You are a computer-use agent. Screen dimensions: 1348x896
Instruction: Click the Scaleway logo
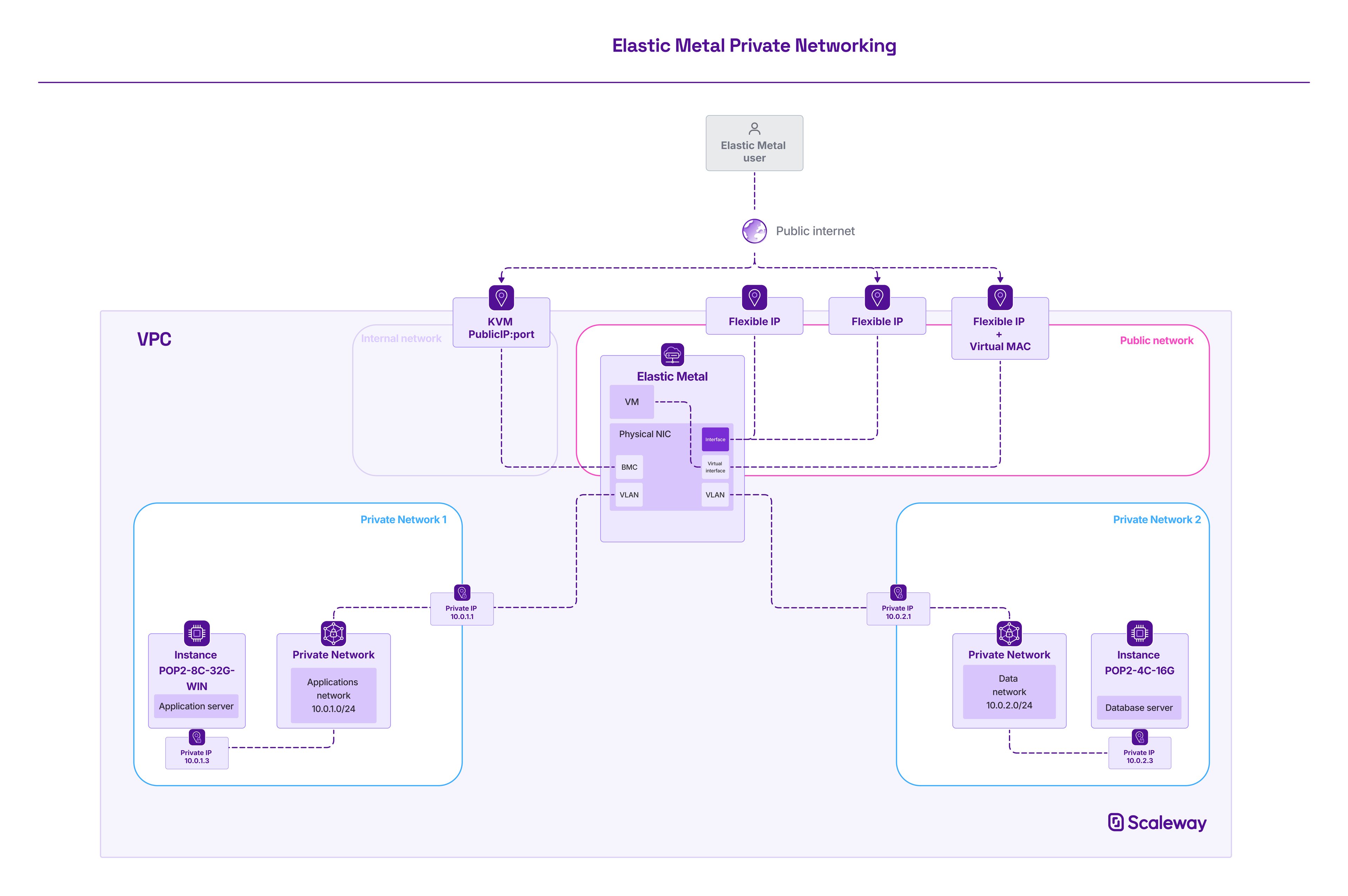[x=1157, y=823]
